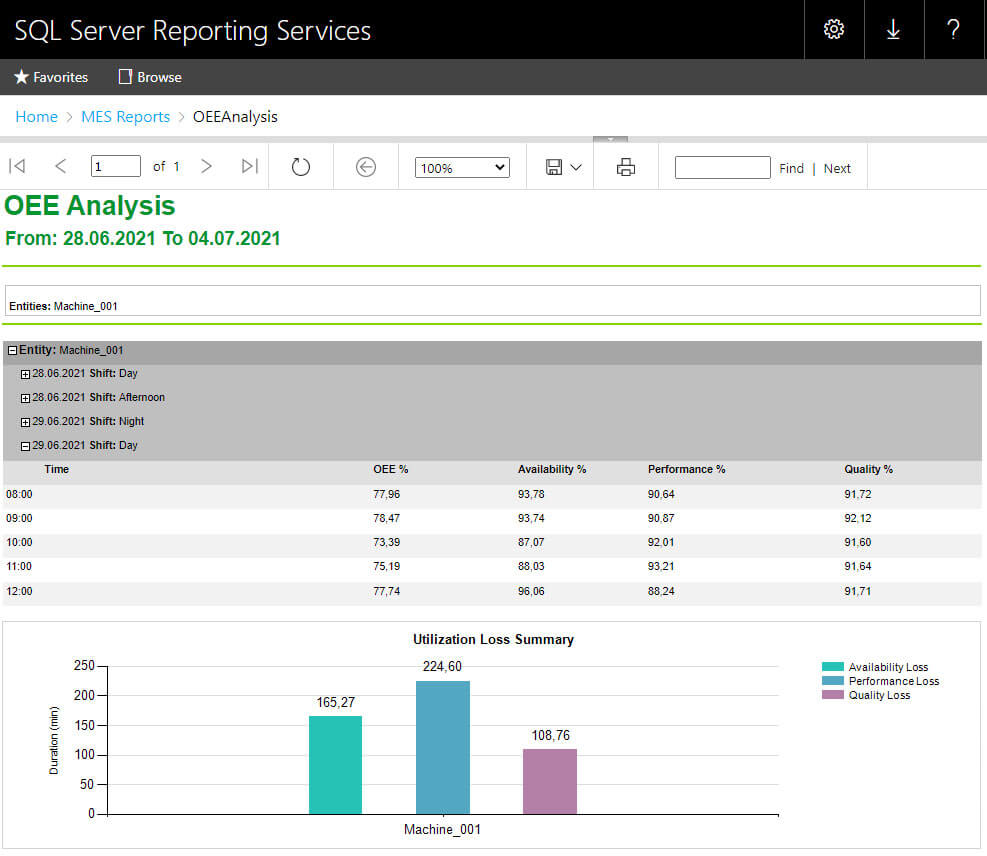This screenshot has height=856, width=987.
Task: Click the Utilization Loss Summary chart title
Action: 494,639
